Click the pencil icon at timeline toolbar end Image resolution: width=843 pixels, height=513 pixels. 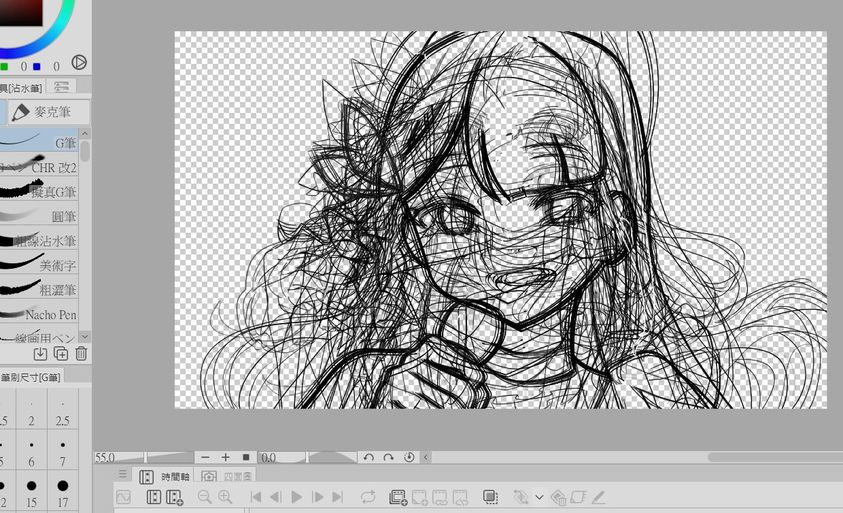(x=598, y=497)
